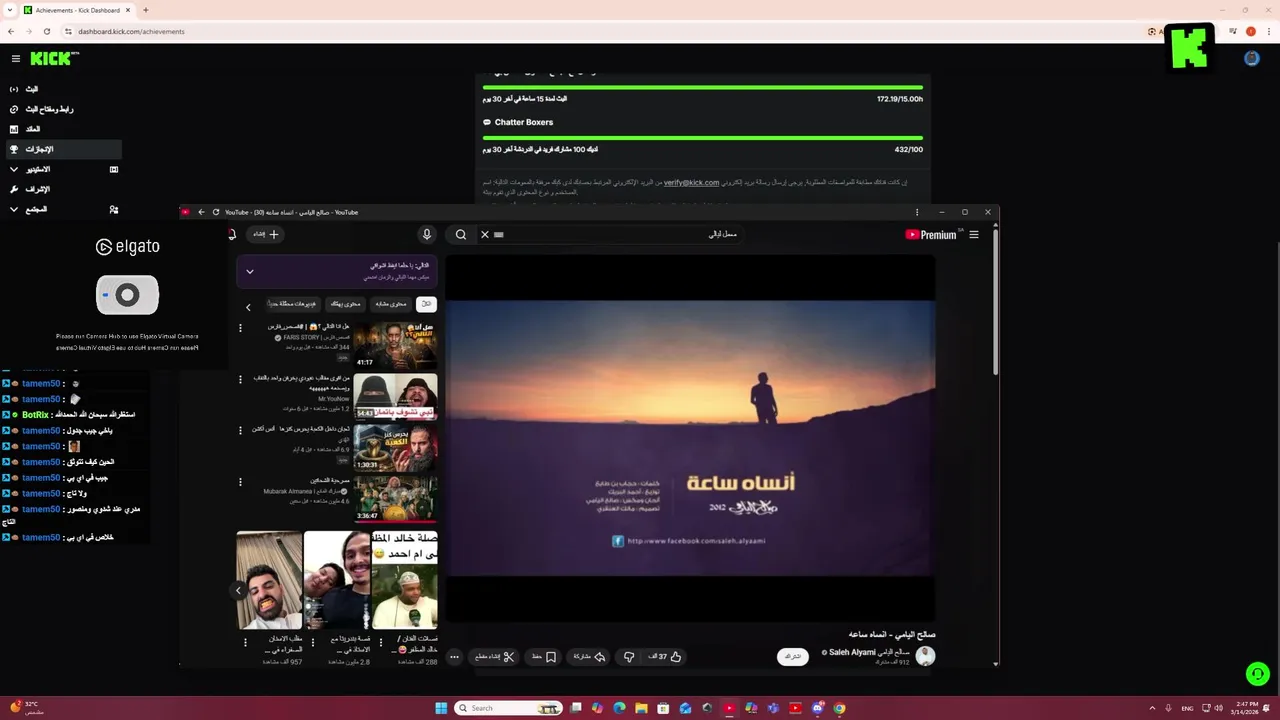The height and width of the screenshot is (720, 1280).
Task: Dislike the current video
Action: [629, 657]
